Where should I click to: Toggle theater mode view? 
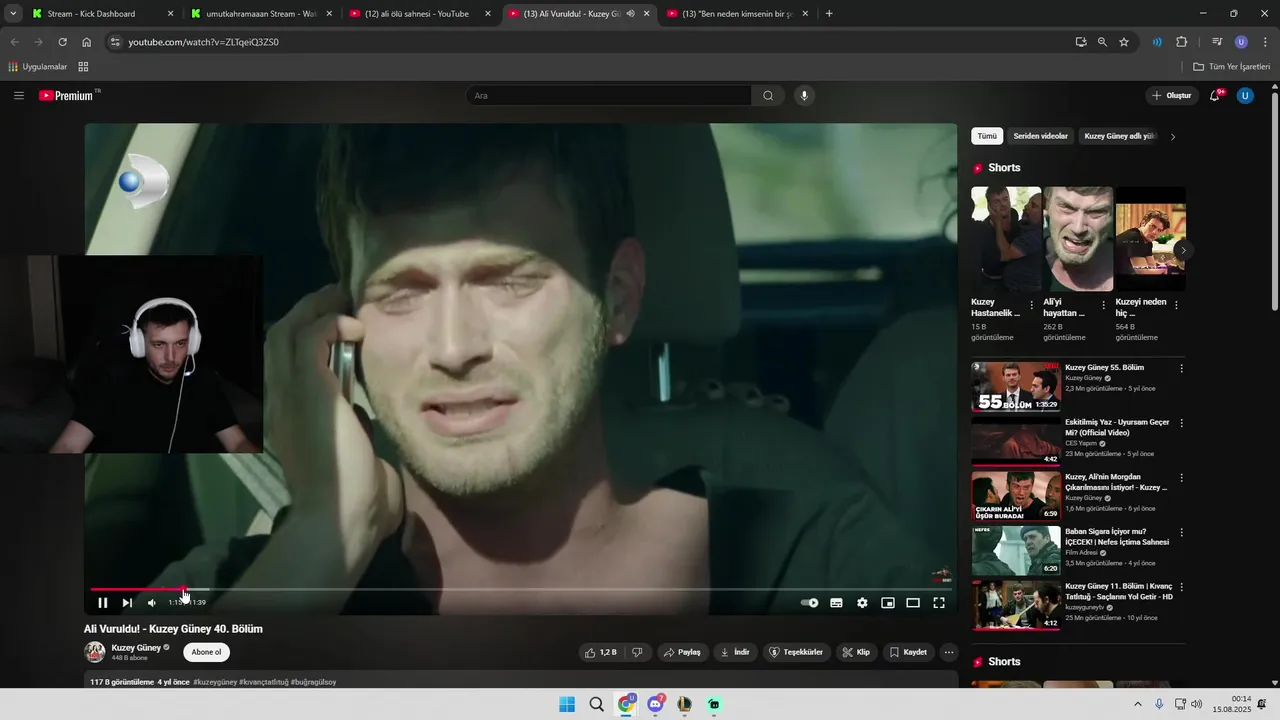[x=913, y=603]
